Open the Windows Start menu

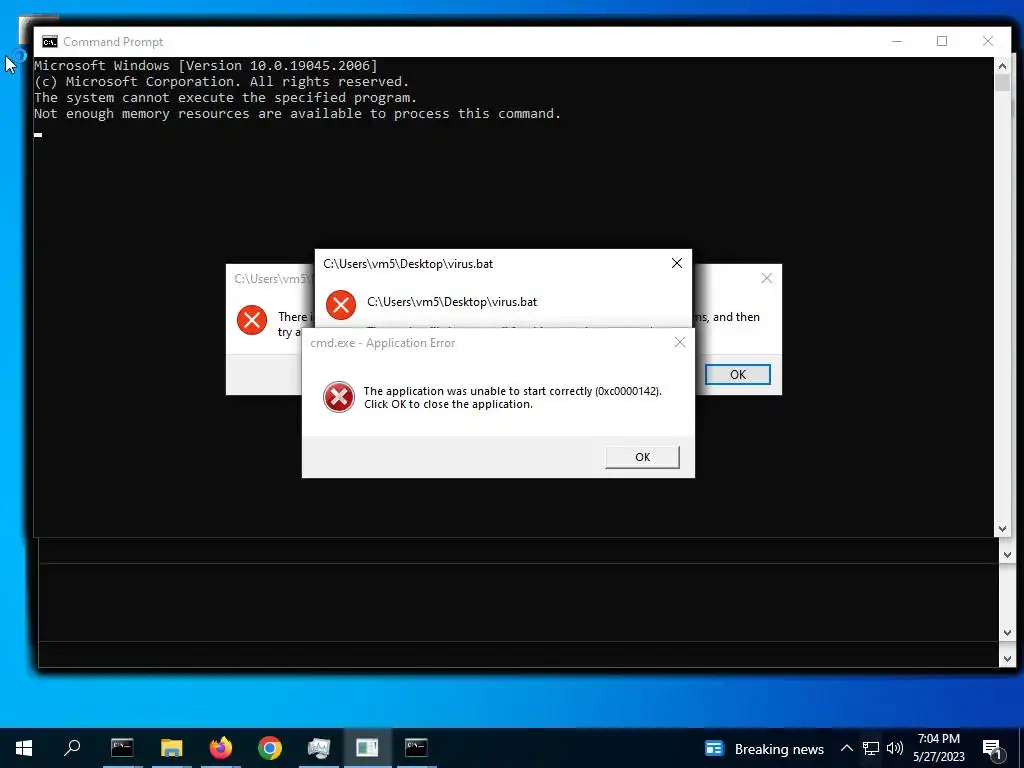click(24, 748)
